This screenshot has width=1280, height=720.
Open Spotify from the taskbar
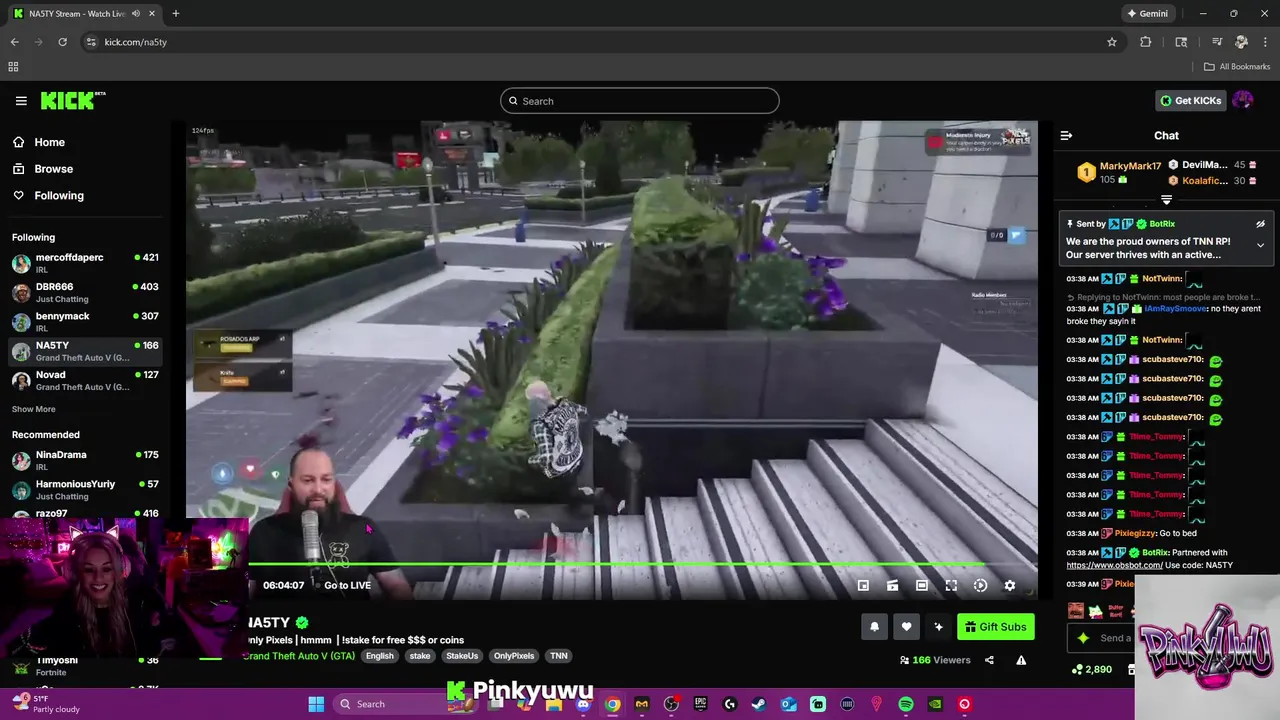[x=906, y=704]
